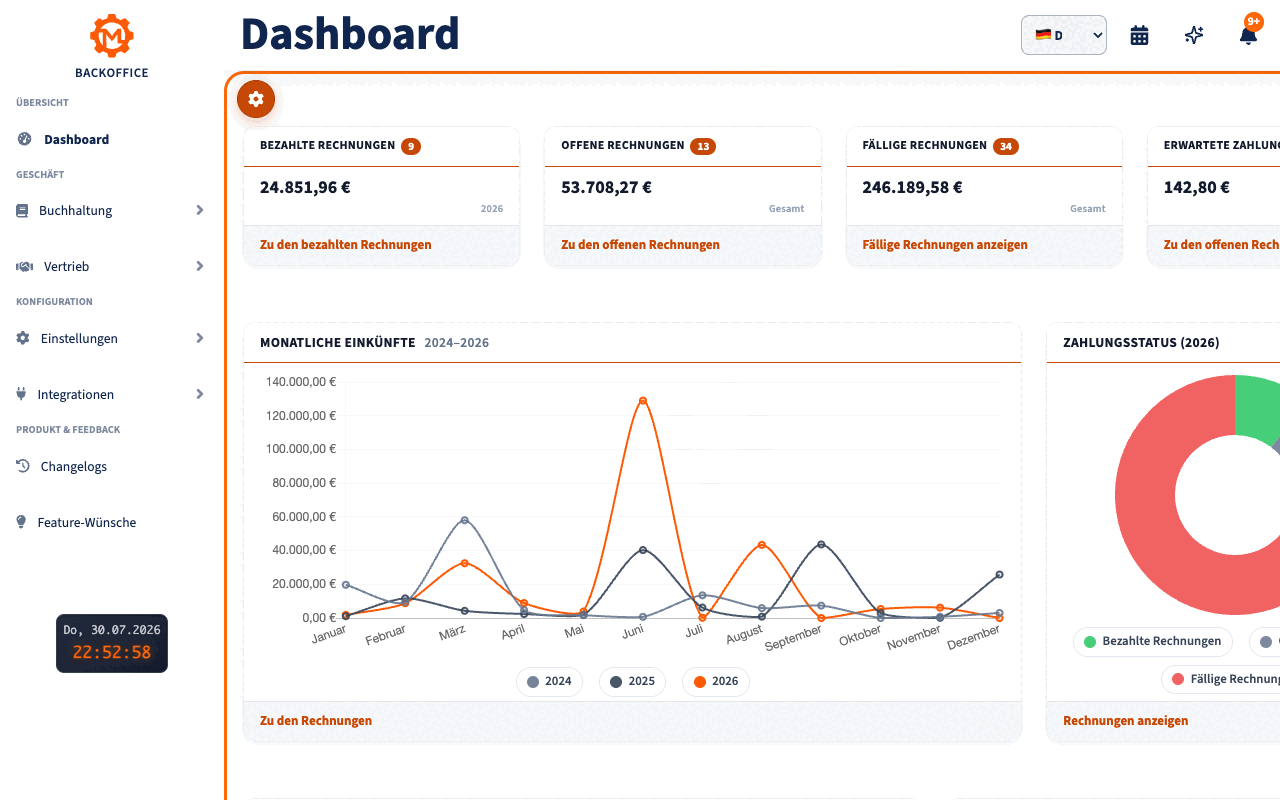Toggle the 2025 series in chart legend

(632, 681)
